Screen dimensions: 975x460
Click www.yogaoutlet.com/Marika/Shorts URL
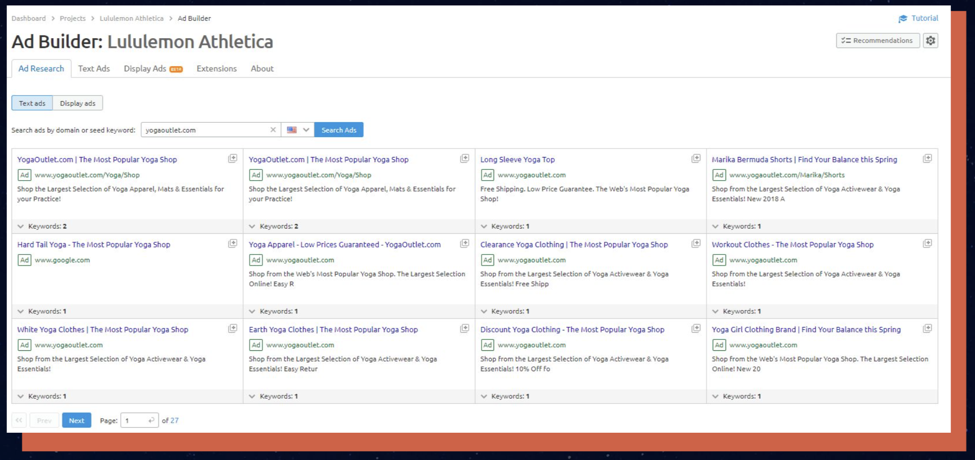tap(787, 175)
